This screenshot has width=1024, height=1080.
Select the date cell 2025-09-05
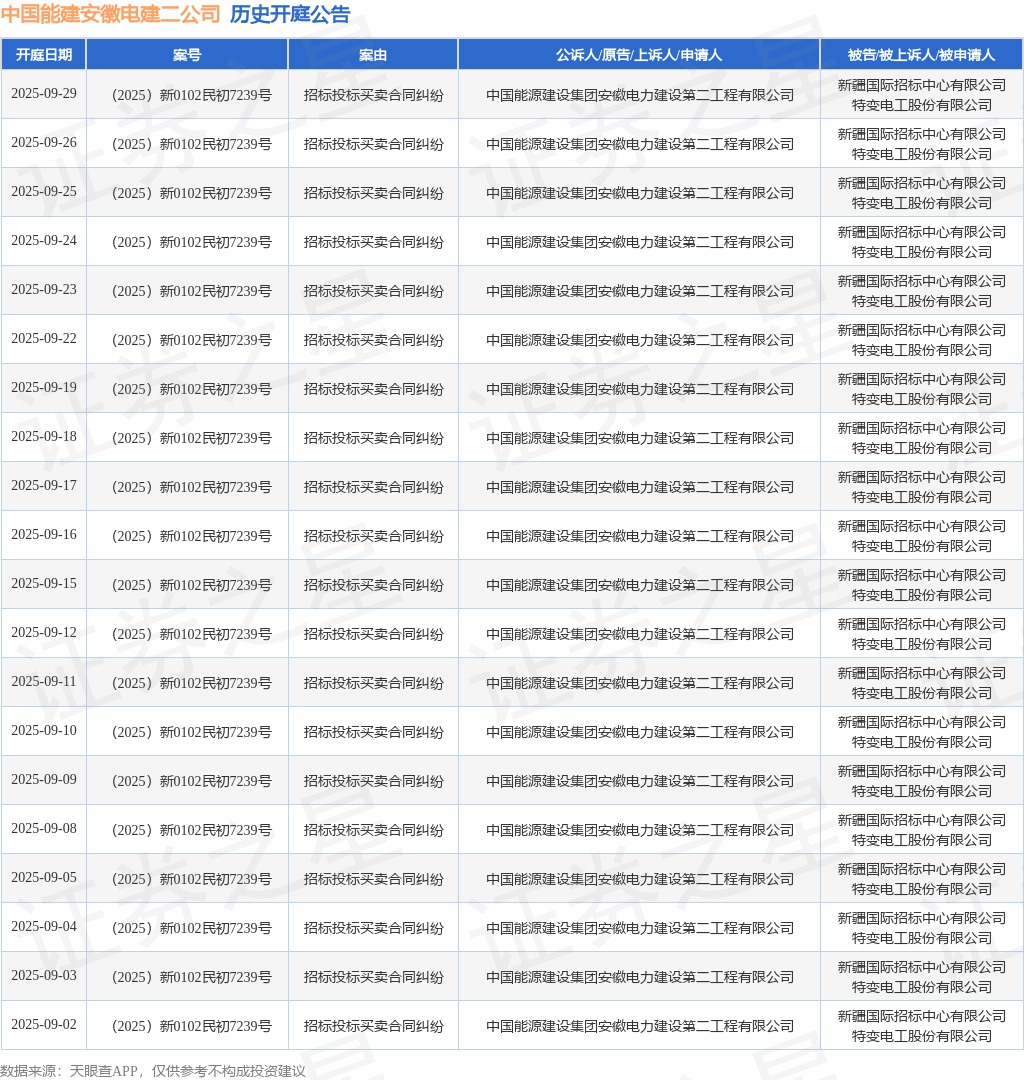pos(44,876)
